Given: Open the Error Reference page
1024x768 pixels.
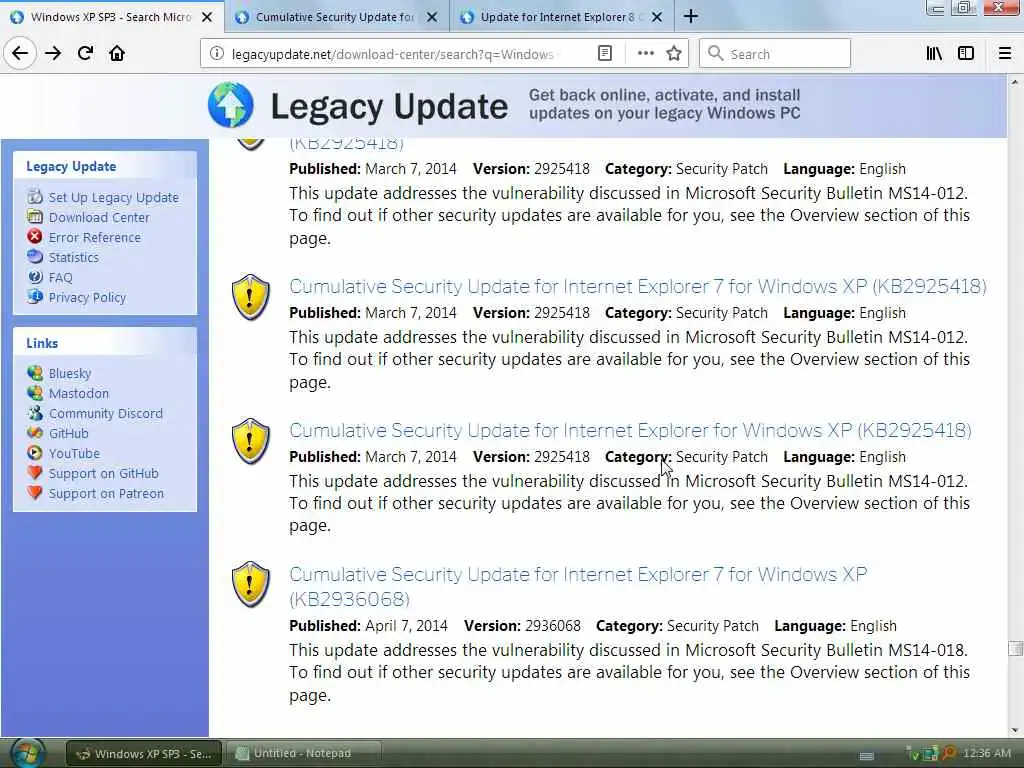Looking at the screenshot, I should 95,238.
